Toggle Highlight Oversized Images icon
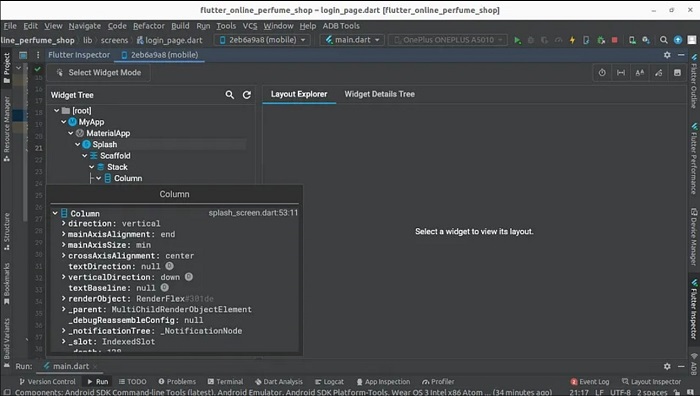This screenshot has width=700, height=396. [677, 73]
